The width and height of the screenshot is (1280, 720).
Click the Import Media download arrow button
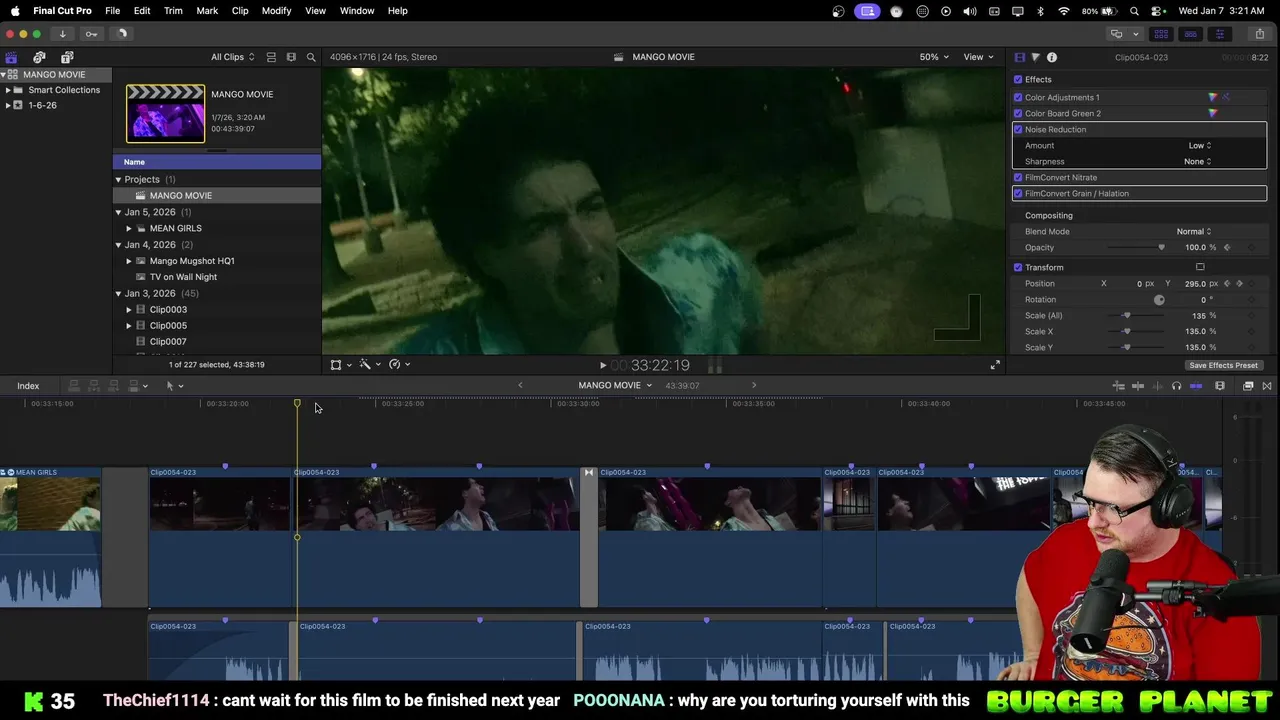point(62,34)
